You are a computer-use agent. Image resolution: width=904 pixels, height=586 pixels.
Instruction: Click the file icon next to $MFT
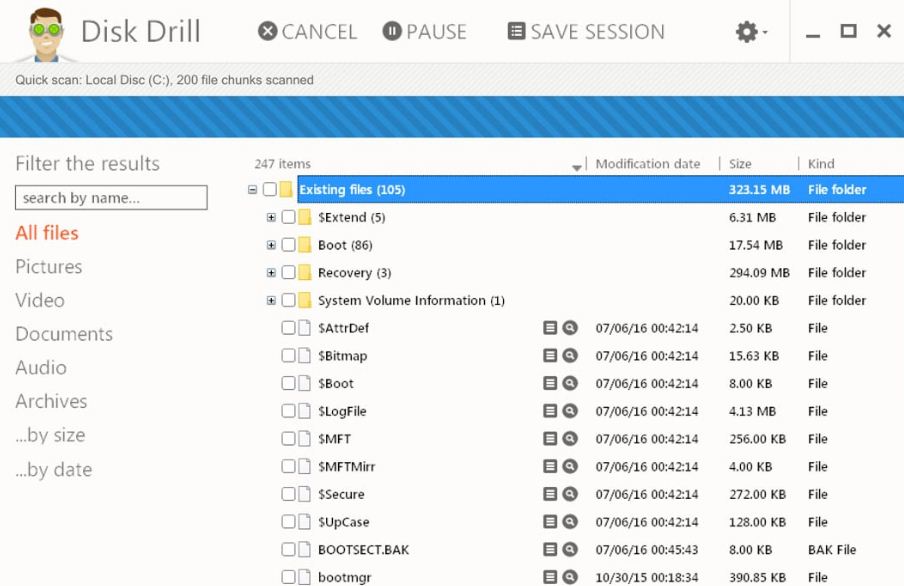point(304,439)
